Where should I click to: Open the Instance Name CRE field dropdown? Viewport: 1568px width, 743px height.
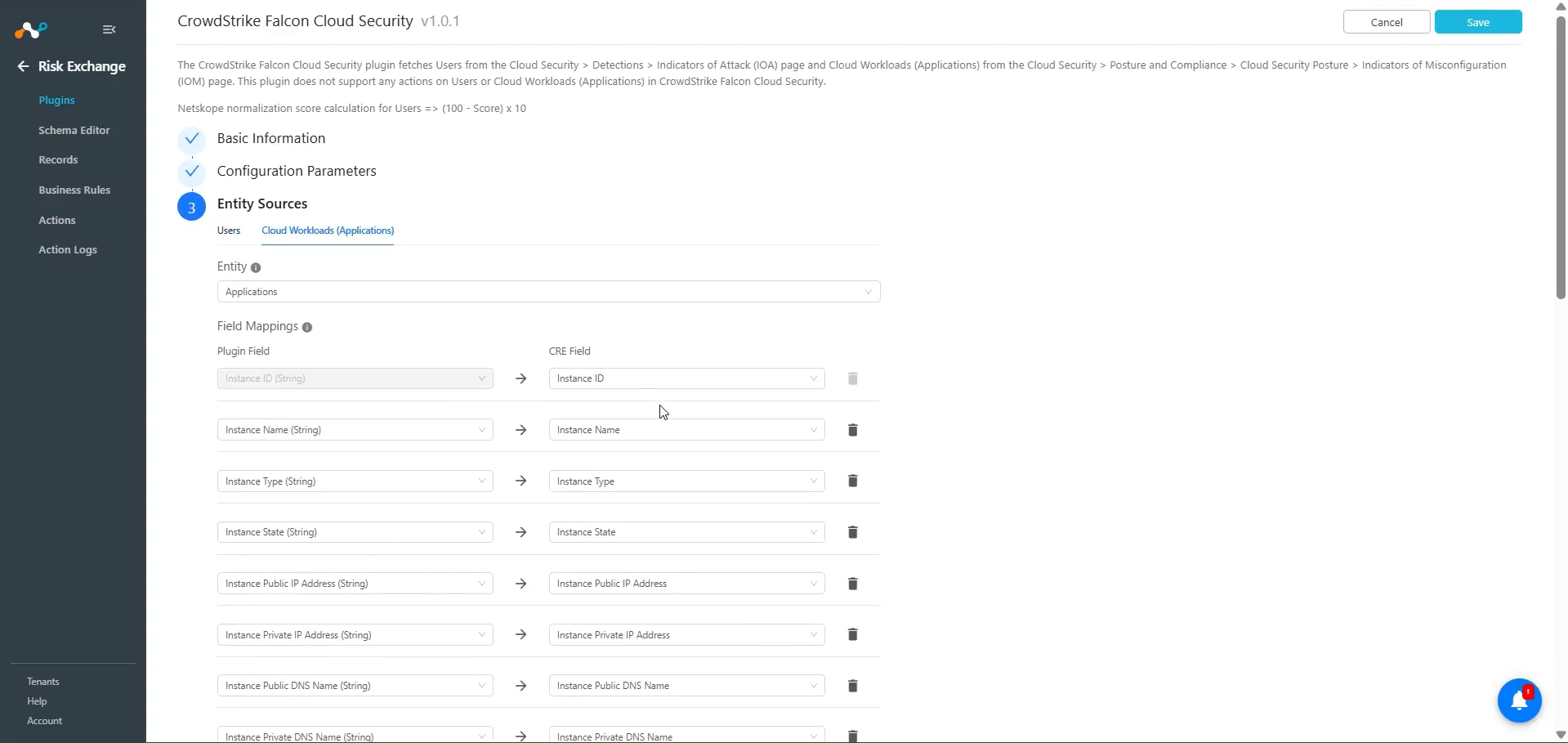point(686,430)
